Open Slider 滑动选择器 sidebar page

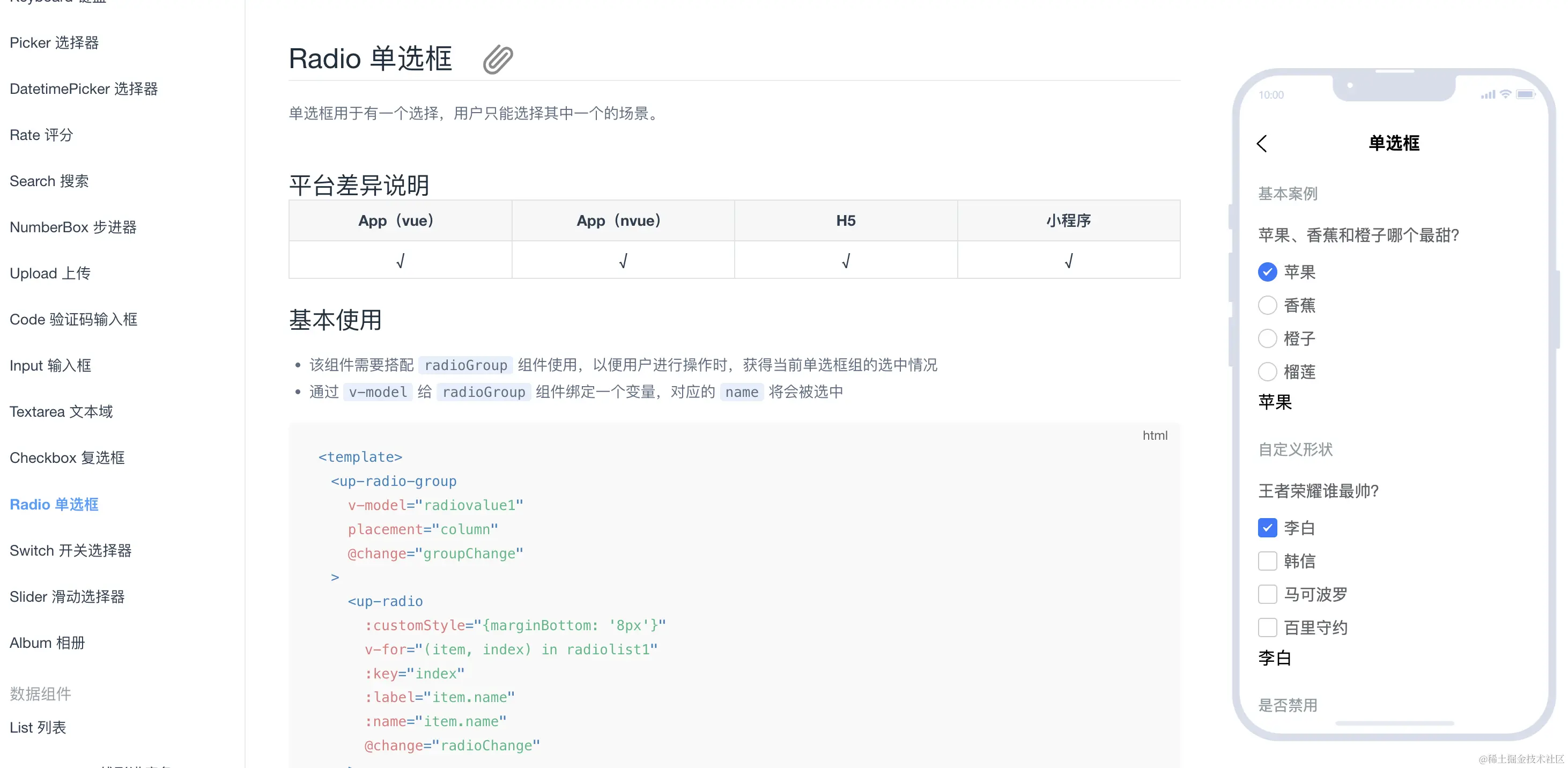(67, 597)
